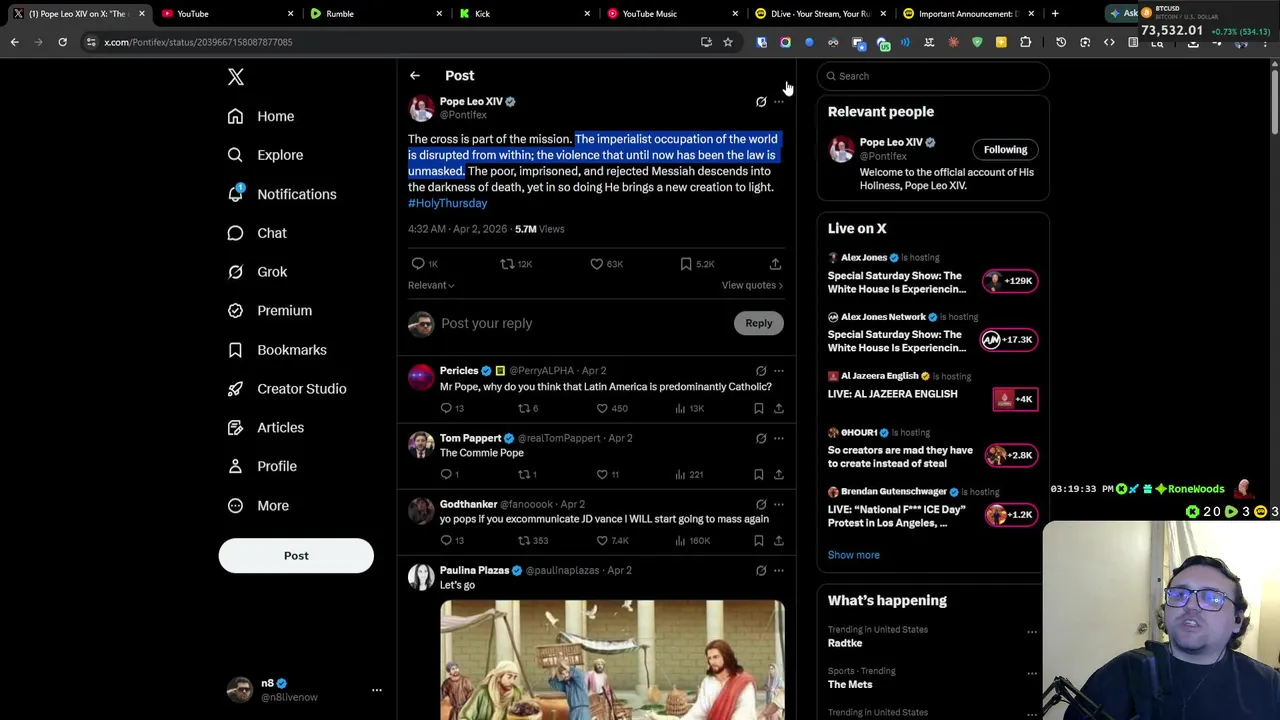Image resolution: width=1280 pixels, height=720 pixels.
Task: Open options for the Radtke trend
Action: (1031, 632)
